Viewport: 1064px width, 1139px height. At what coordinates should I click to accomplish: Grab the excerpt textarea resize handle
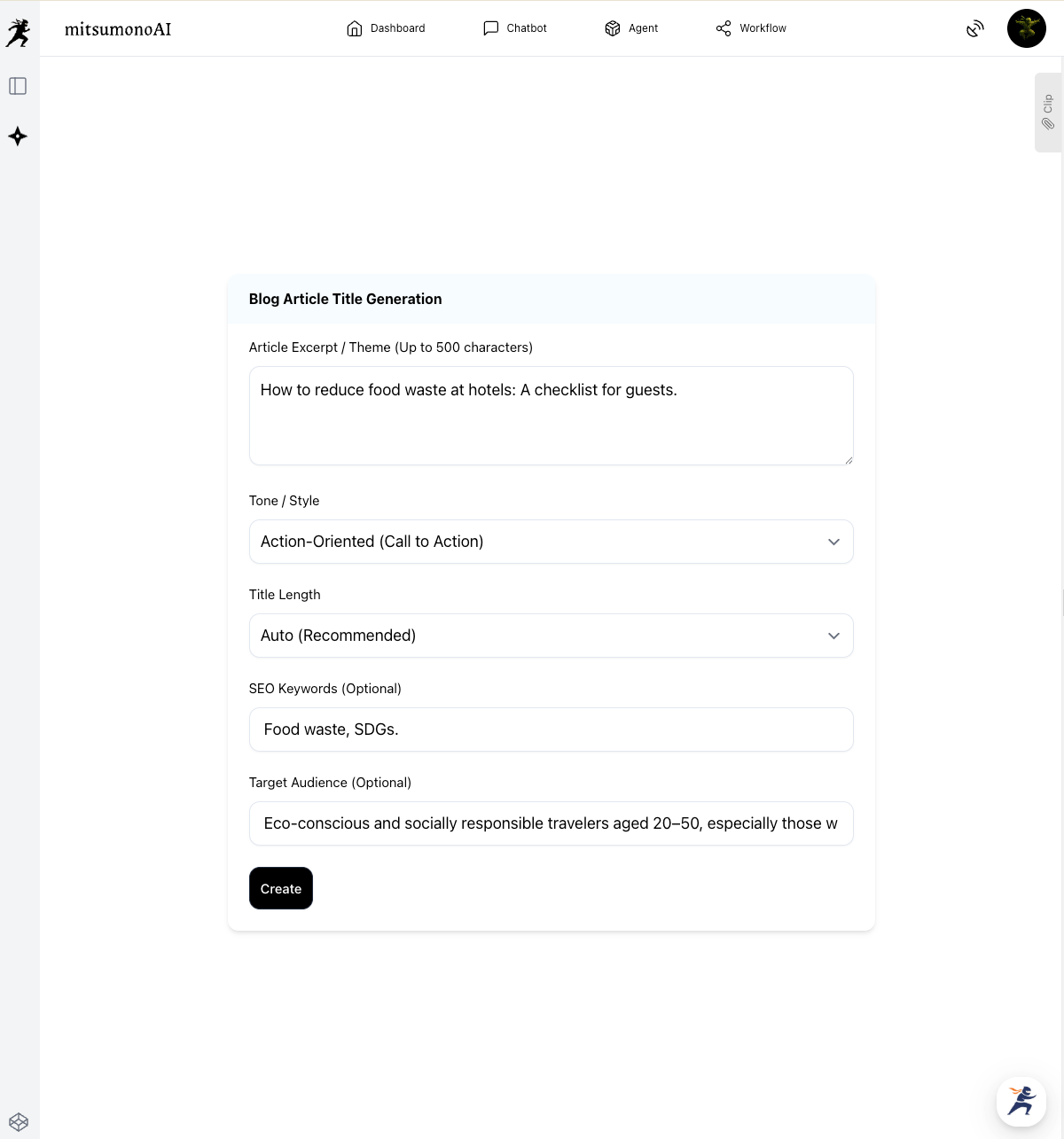point(849,460)
